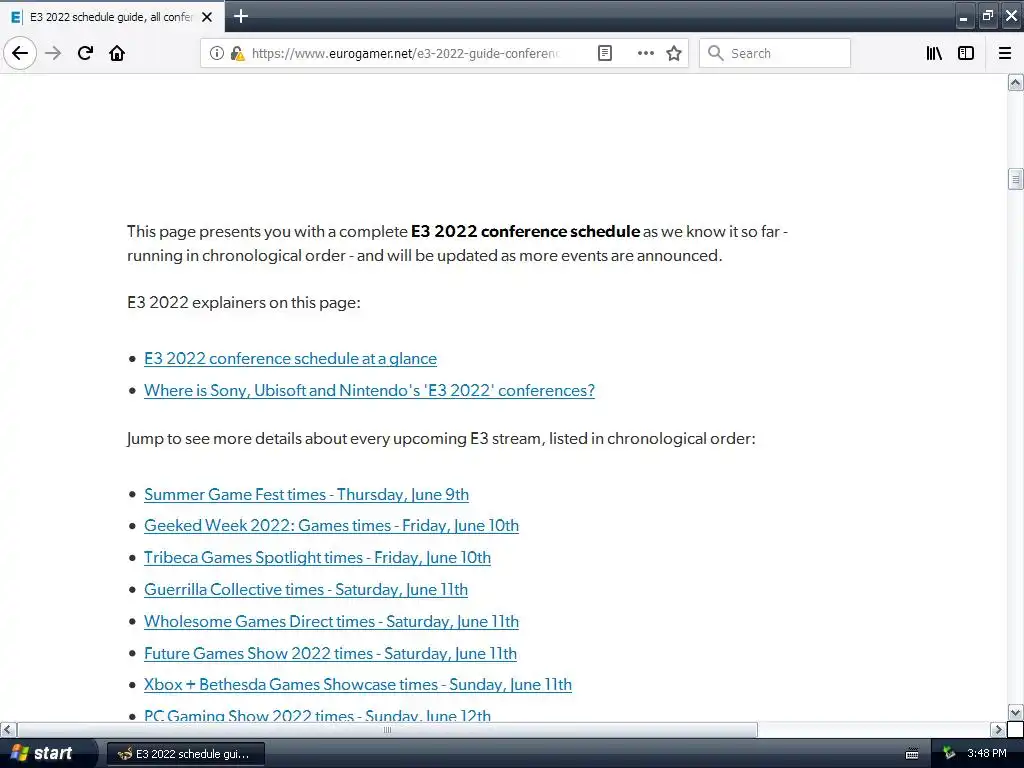Click bold text E3 2022 conference schedule
Viewport: 1024px width, 768px height.
525,232
